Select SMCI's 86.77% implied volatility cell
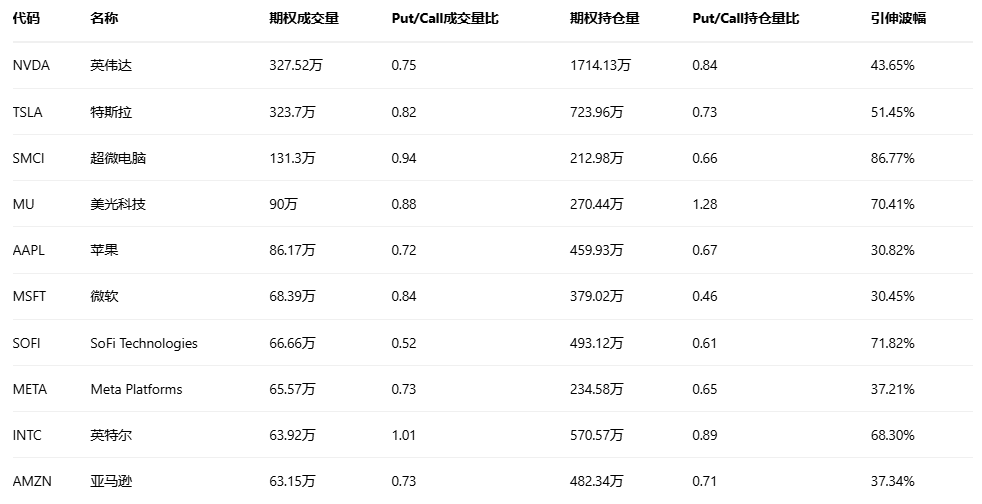Screen dimensions: 982x504 [892, 158]
